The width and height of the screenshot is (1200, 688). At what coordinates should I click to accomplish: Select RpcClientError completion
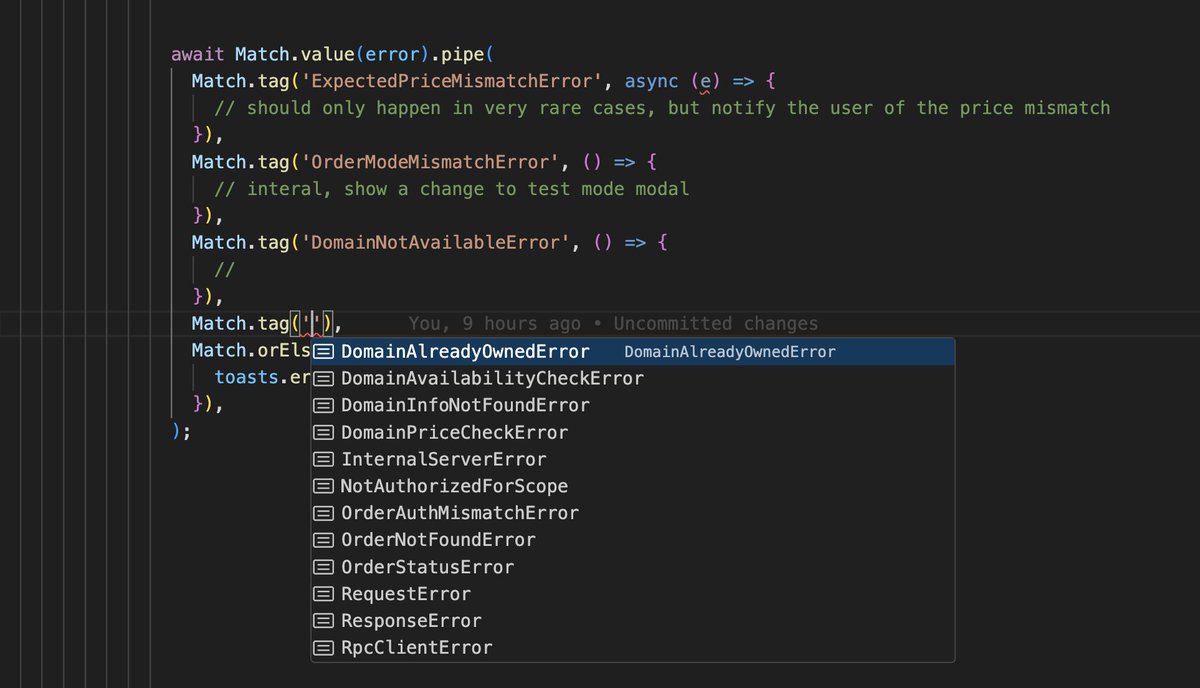[633, 648]
